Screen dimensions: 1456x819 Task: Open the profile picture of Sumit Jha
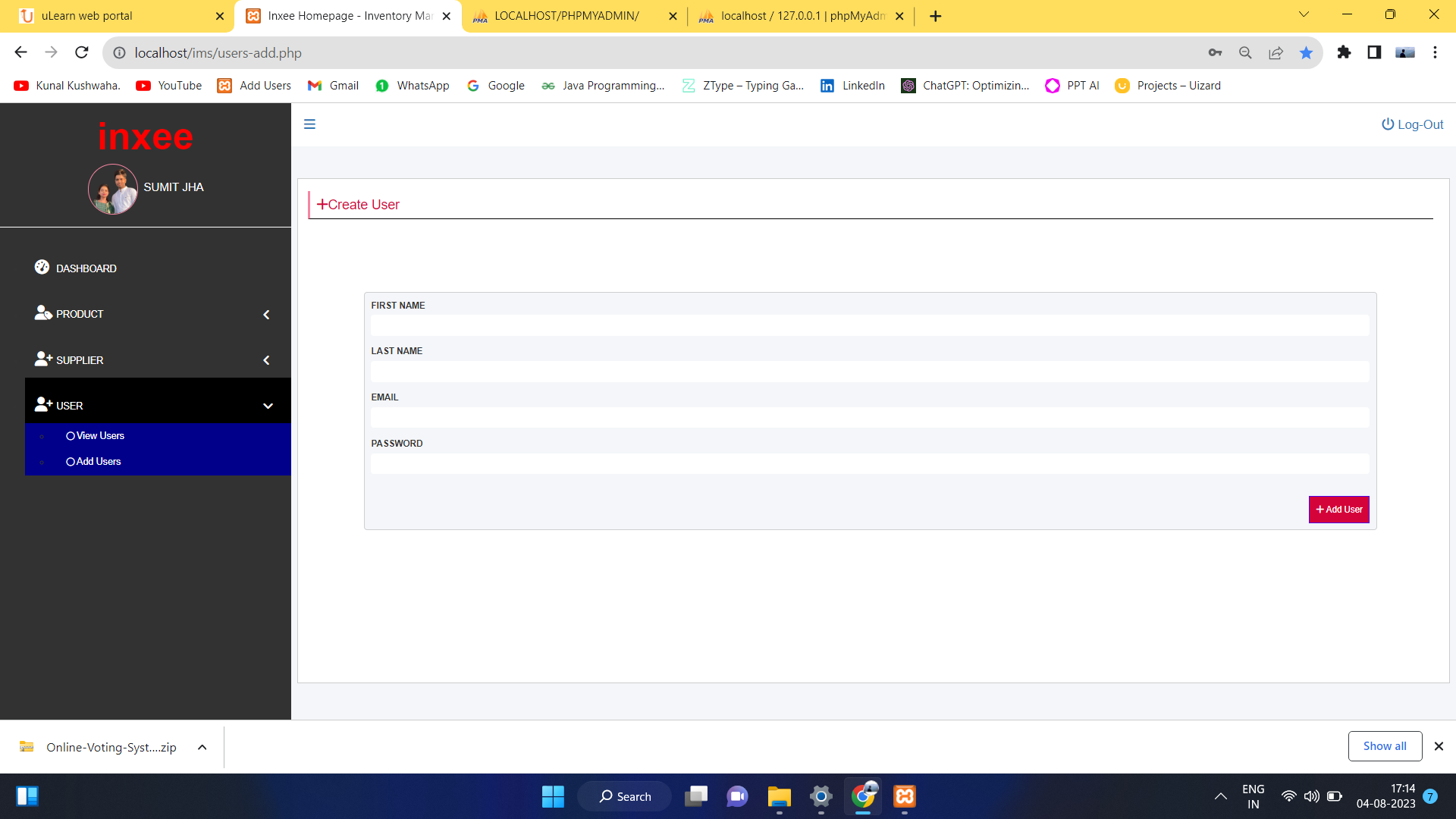[112, 189]
